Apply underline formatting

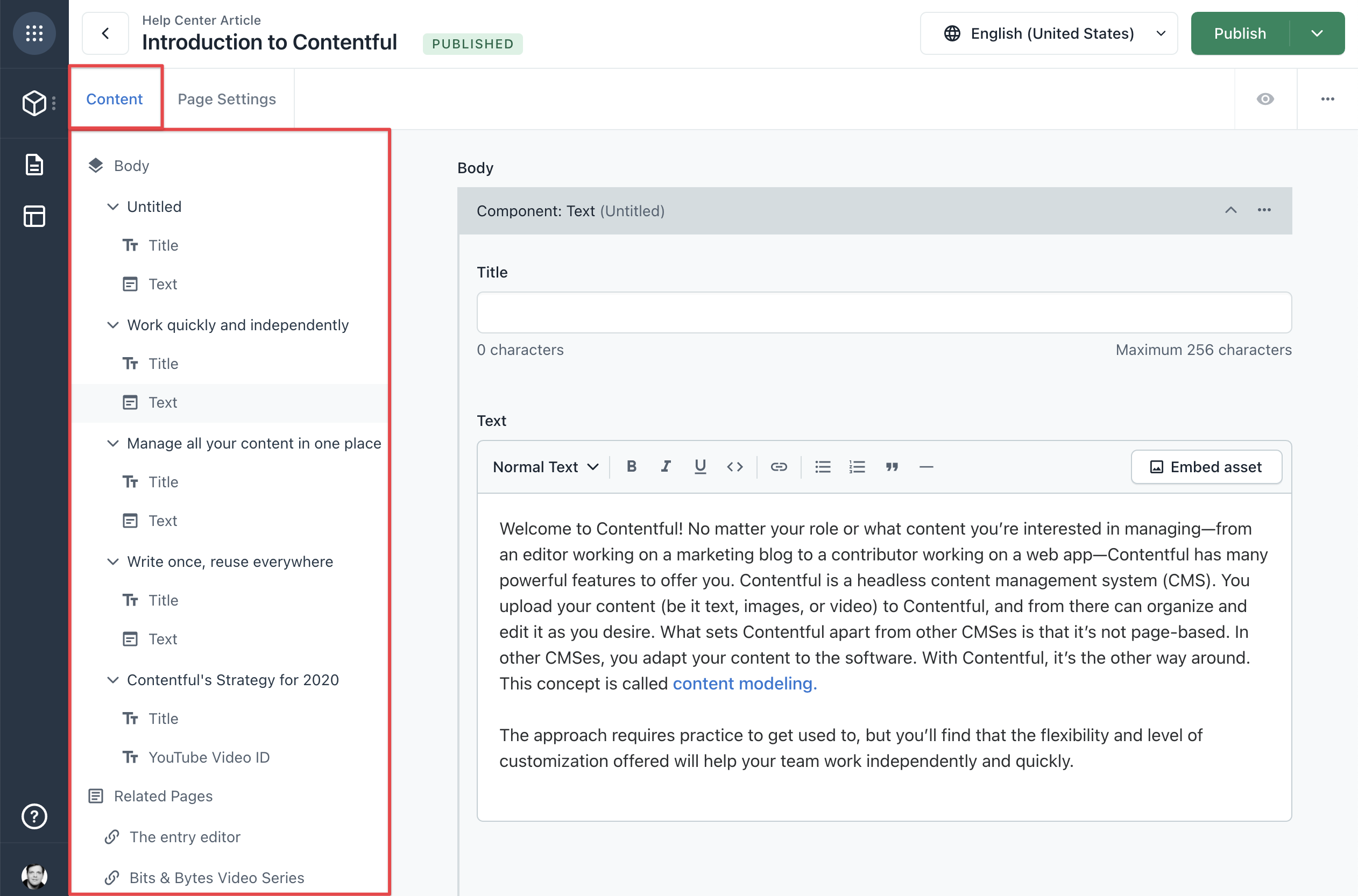[x=700, y=466]
